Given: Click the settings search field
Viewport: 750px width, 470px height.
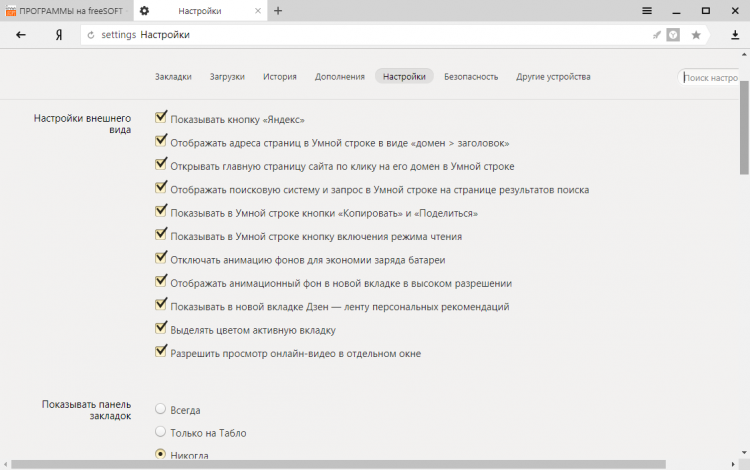Looking at the screenshot, I should (x=712, y=77).
